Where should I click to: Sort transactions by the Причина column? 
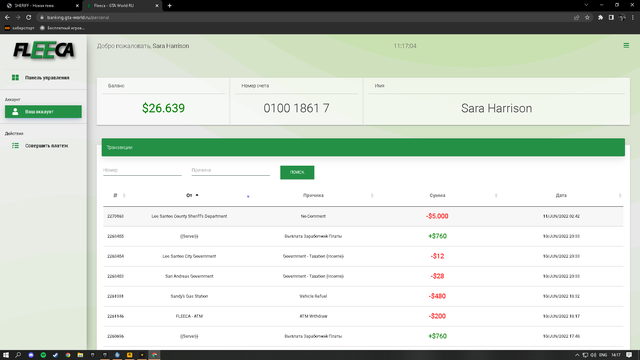tap(313, 196)
